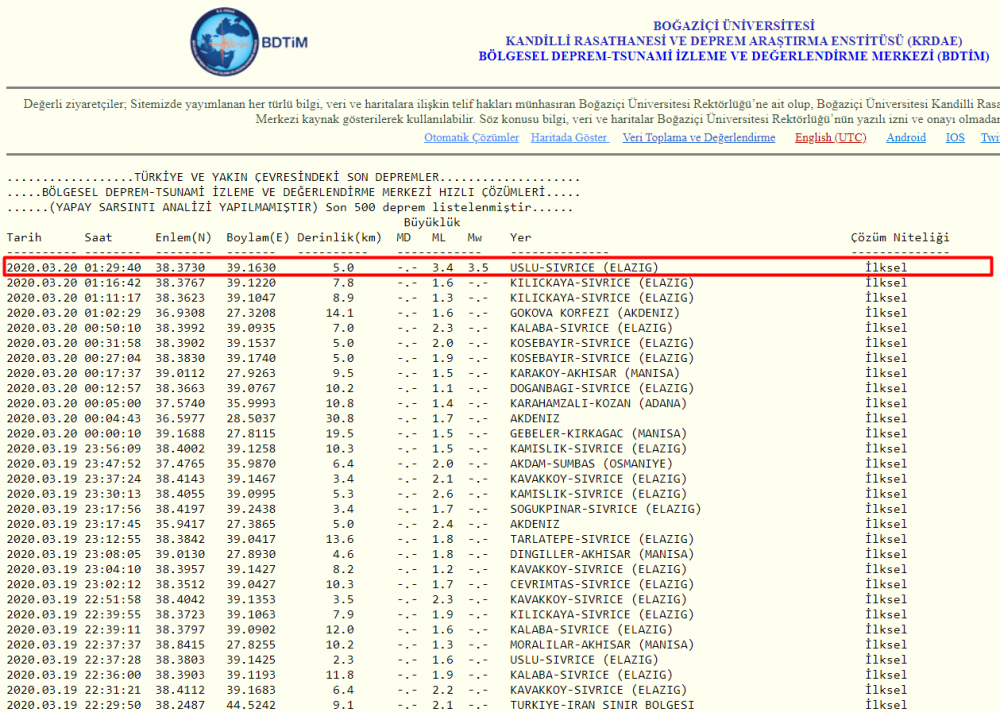This screenshot has height=712, width=1000.
Task: Open the Haritada Göster link
Action: pos(569,138)
